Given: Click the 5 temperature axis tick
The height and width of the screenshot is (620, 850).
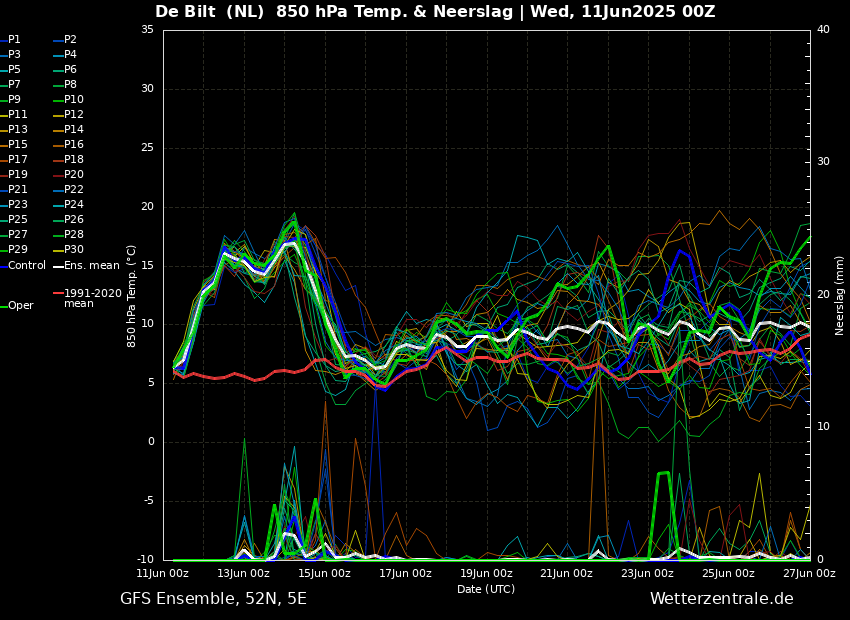Looking at the screenshot, I should pyautogui.click(x=151, y=383).
